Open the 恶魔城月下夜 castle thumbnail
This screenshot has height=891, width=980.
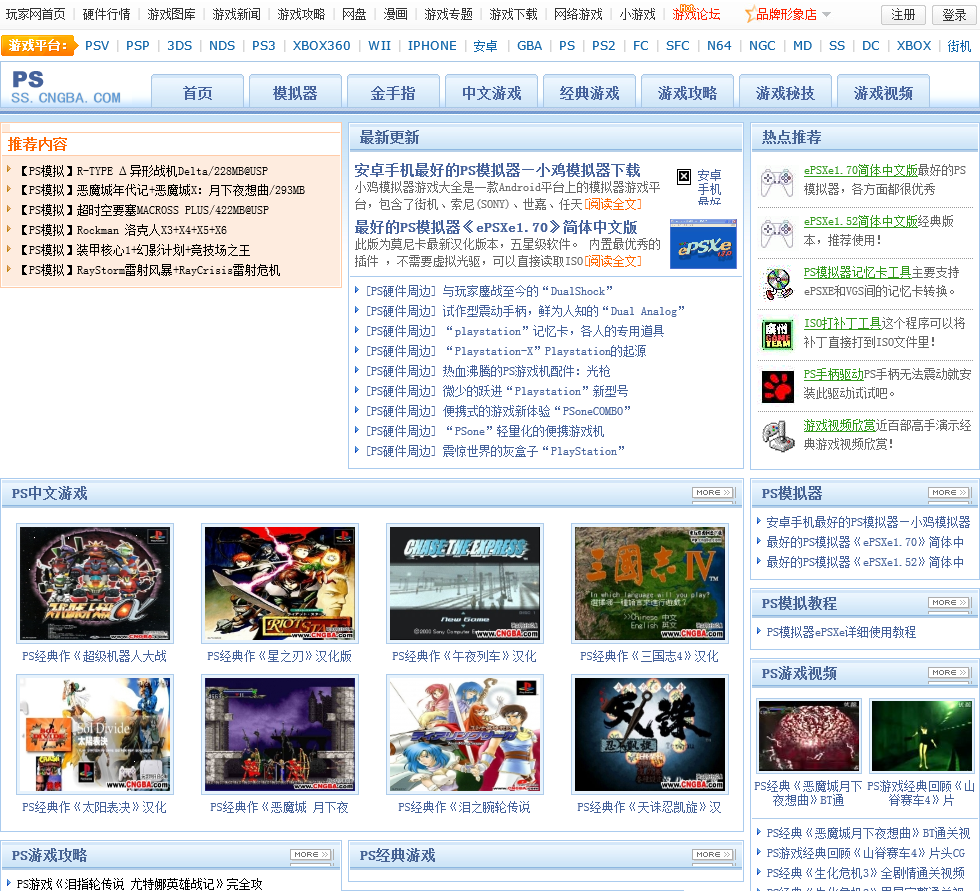(x=280, y=734)
